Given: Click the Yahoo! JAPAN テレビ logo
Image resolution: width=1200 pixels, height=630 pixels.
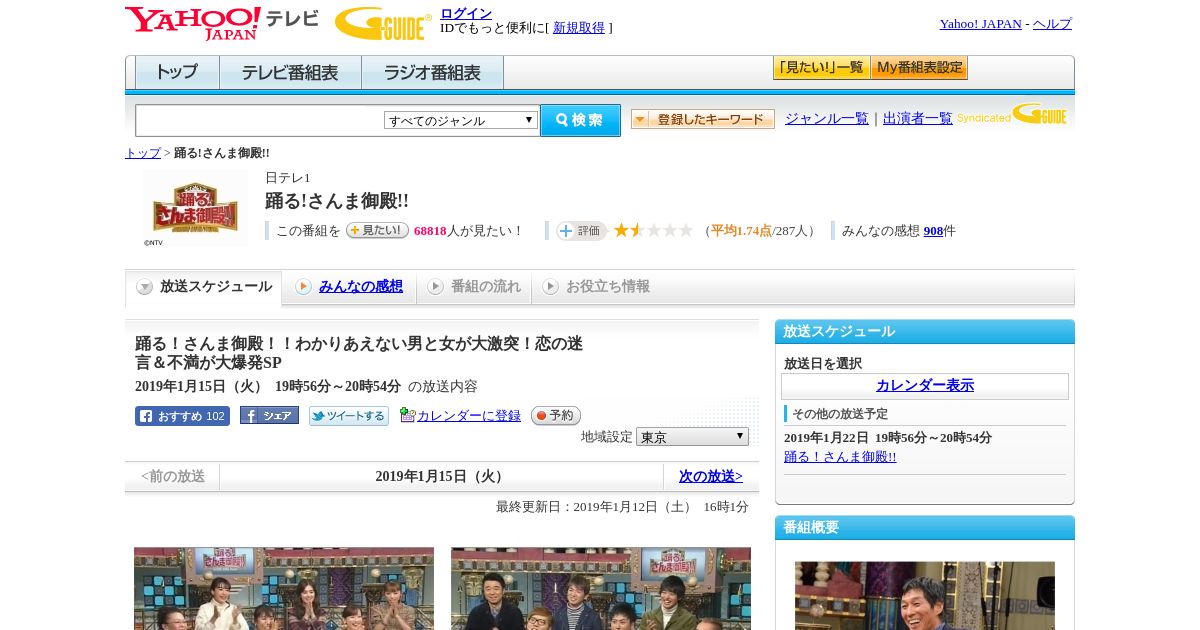Looking at the screenshot, I should click(x=222, y=23).
